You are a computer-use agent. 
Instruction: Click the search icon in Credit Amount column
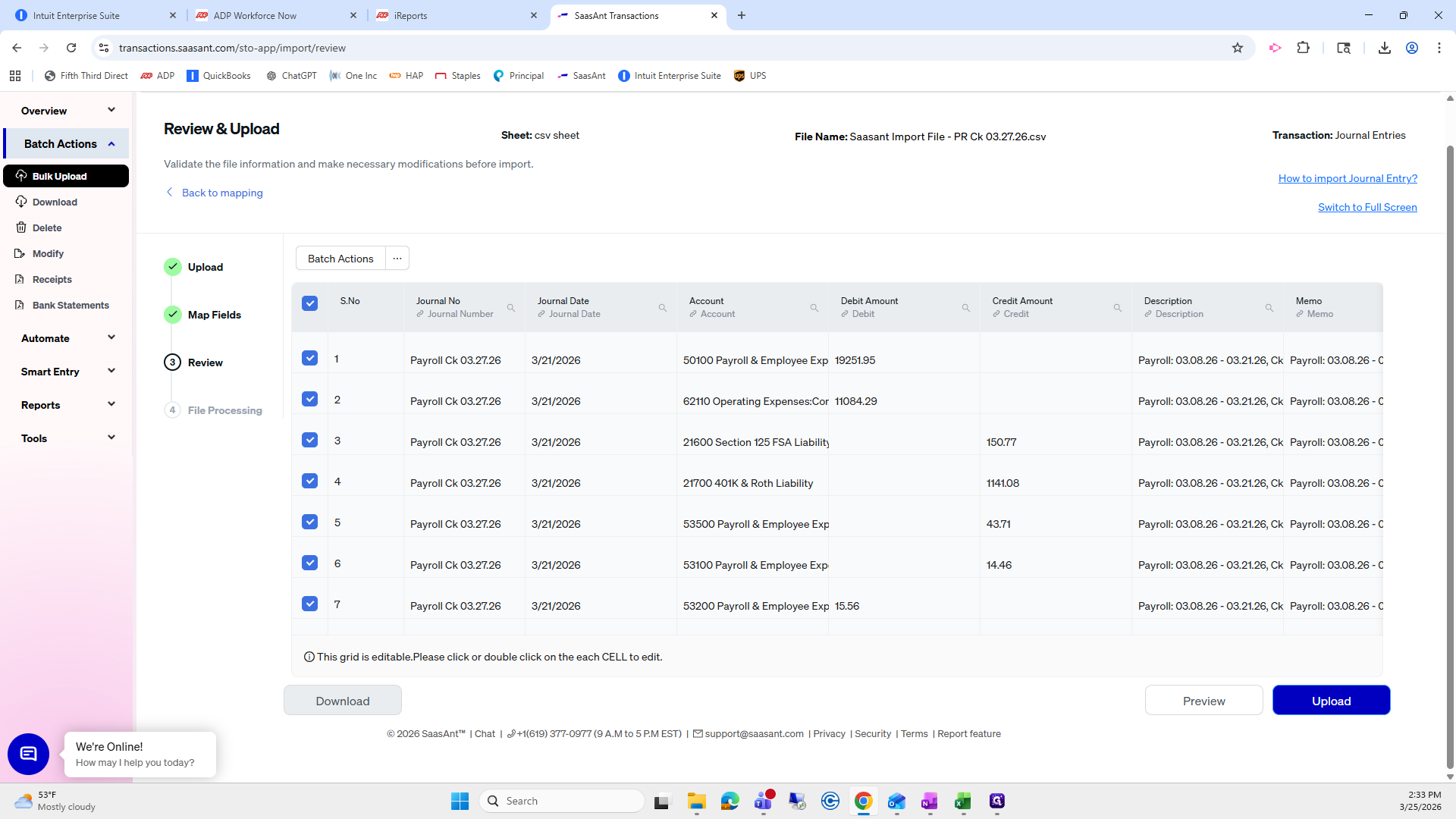coord(1118,308)
